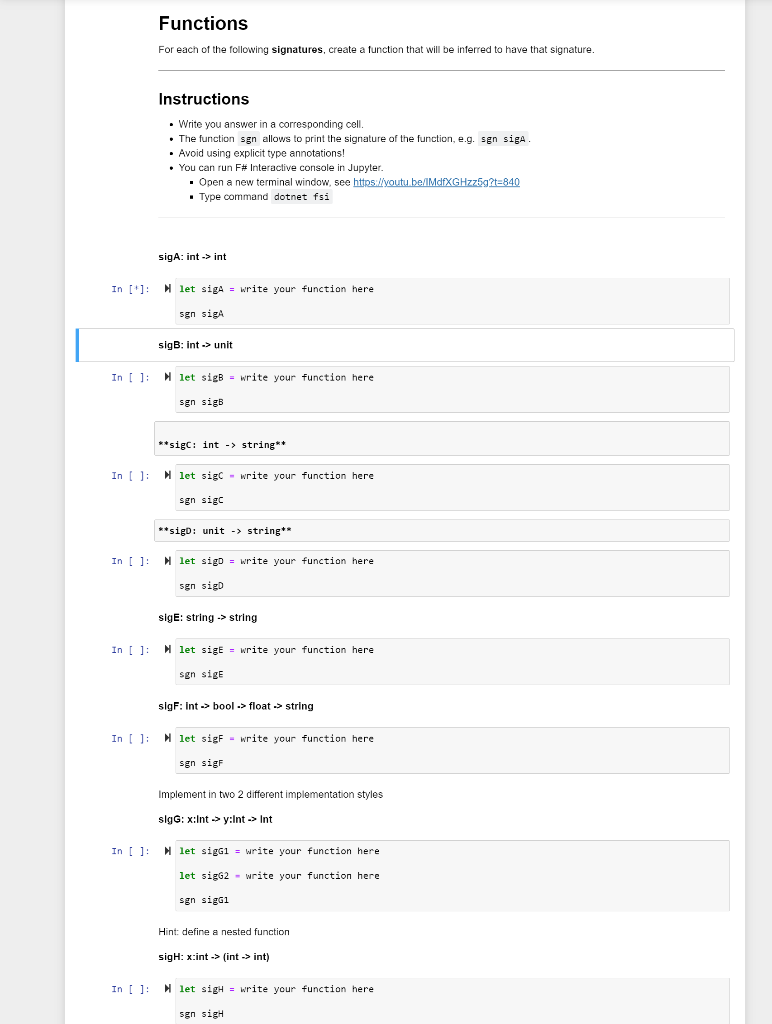The image size is (772, 1024).
Task: Run the sigF code cell
Action: click(166, 738)
